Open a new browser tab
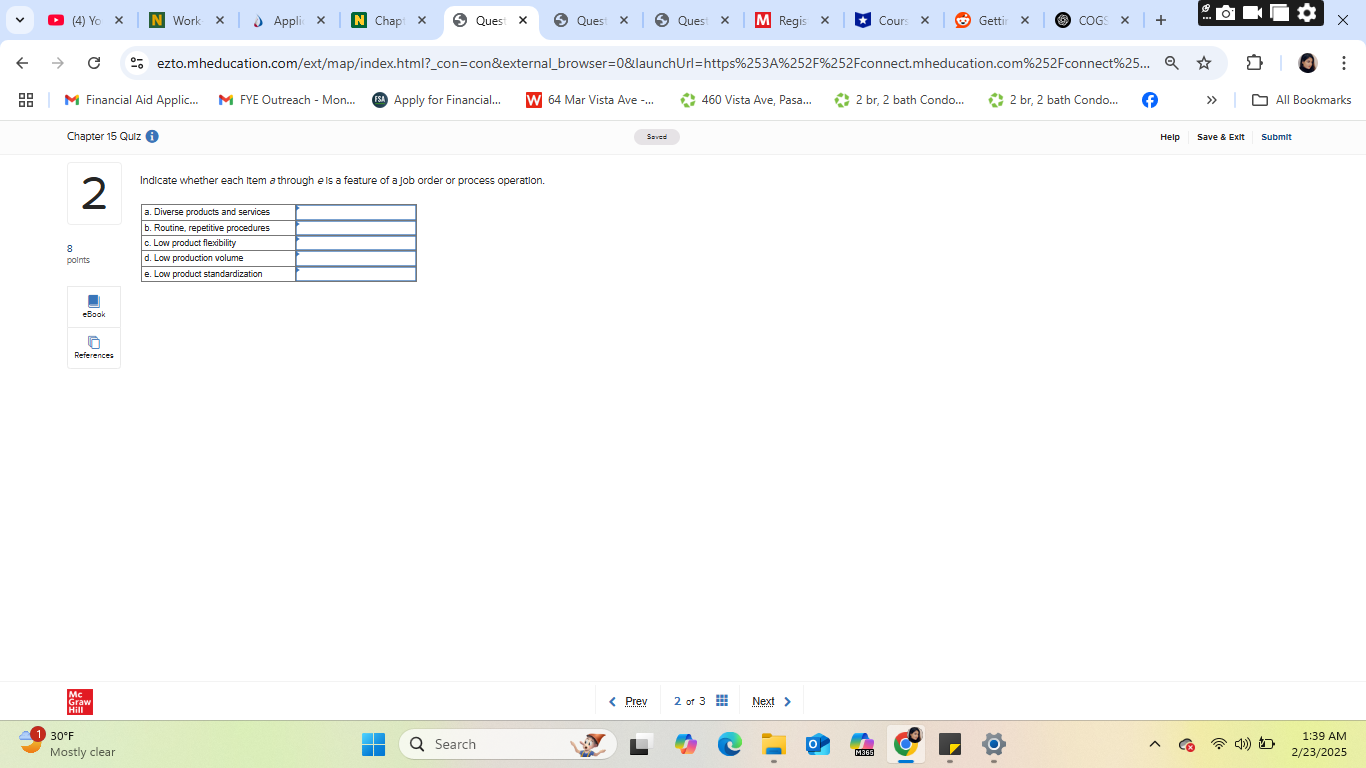 pos(1160,20)
